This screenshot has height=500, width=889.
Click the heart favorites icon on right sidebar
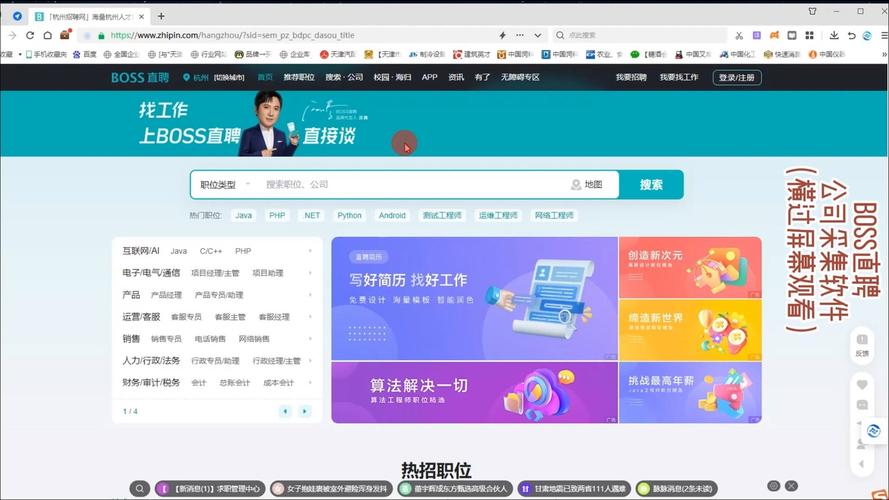(x=862, y=385)
